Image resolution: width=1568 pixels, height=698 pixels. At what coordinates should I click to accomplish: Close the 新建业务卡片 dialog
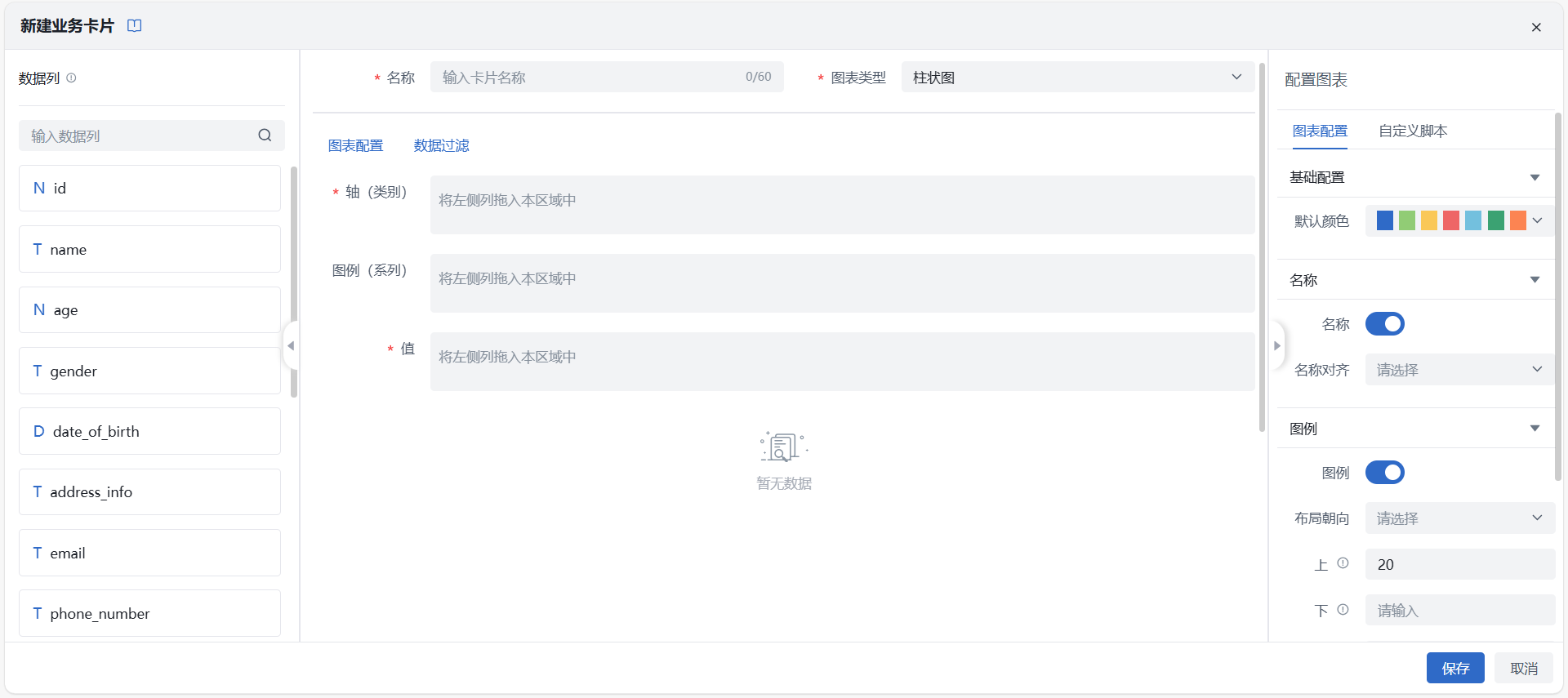pyautogui.click(x=1536, y=27)
